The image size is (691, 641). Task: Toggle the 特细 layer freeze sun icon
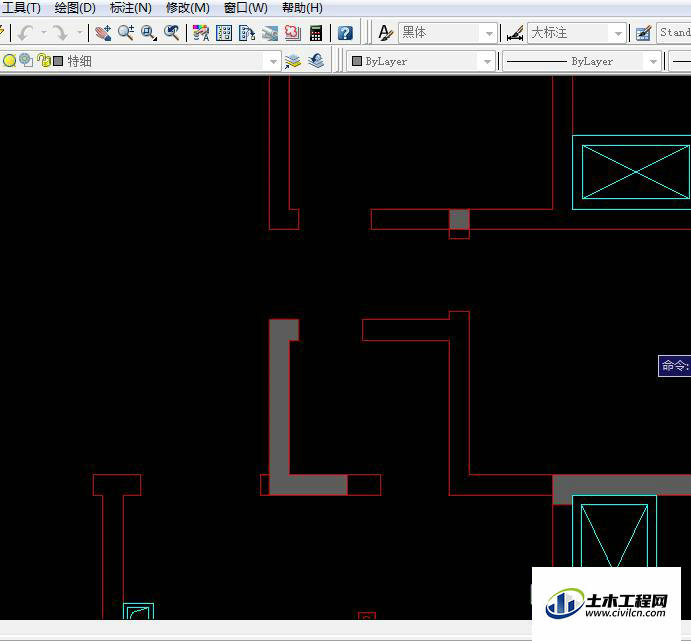pos(26,60)
